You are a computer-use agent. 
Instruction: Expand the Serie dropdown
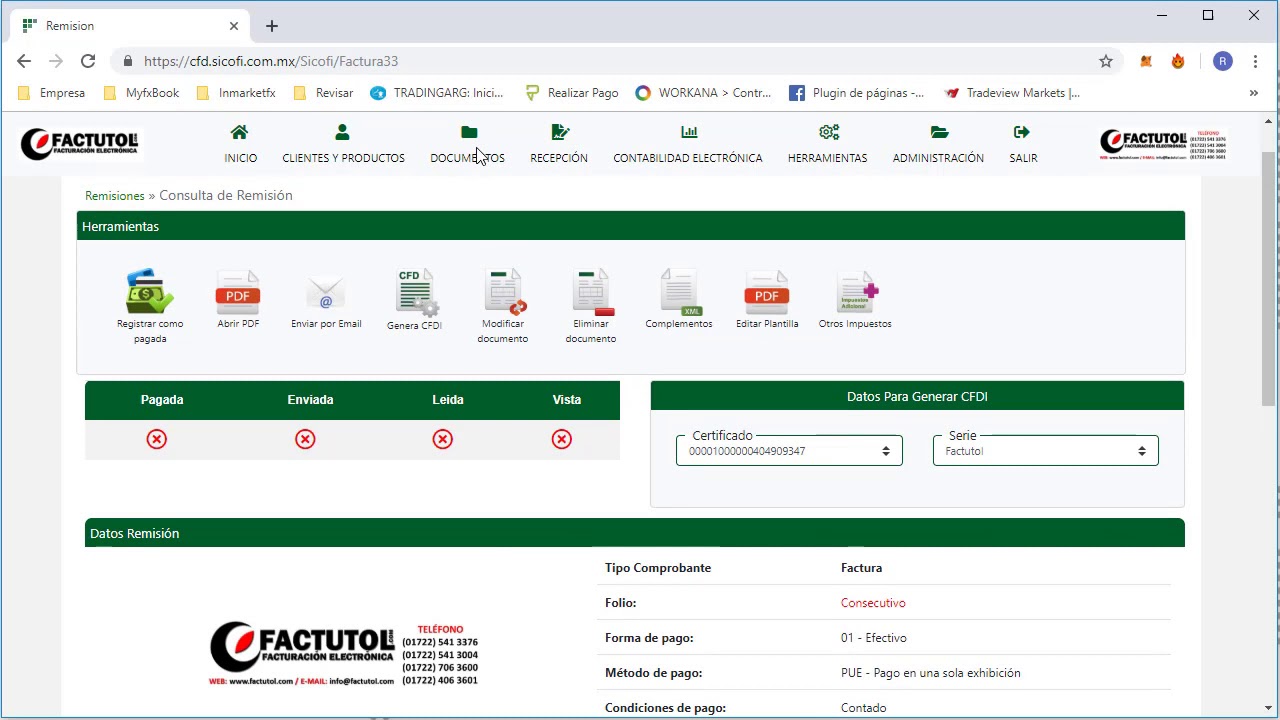point(1045,451)
